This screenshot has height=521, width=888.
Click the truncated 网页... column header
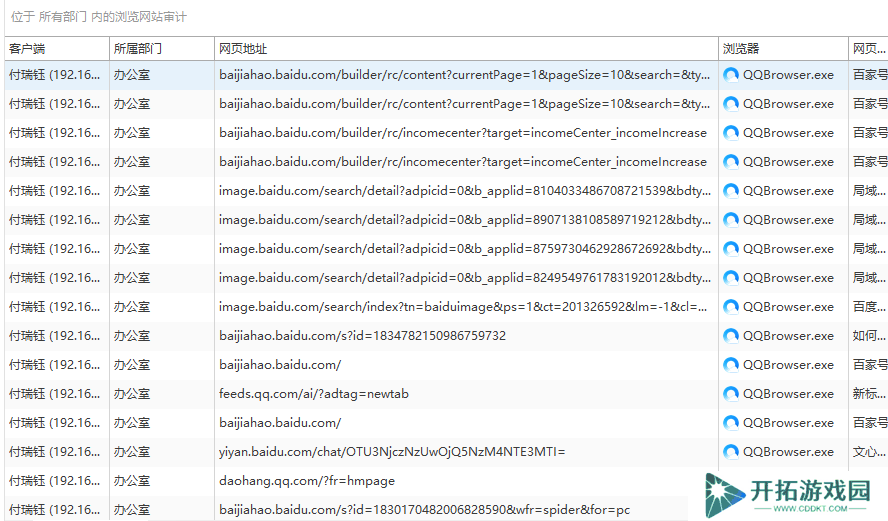pyautogui.click(x=869, y=49)
